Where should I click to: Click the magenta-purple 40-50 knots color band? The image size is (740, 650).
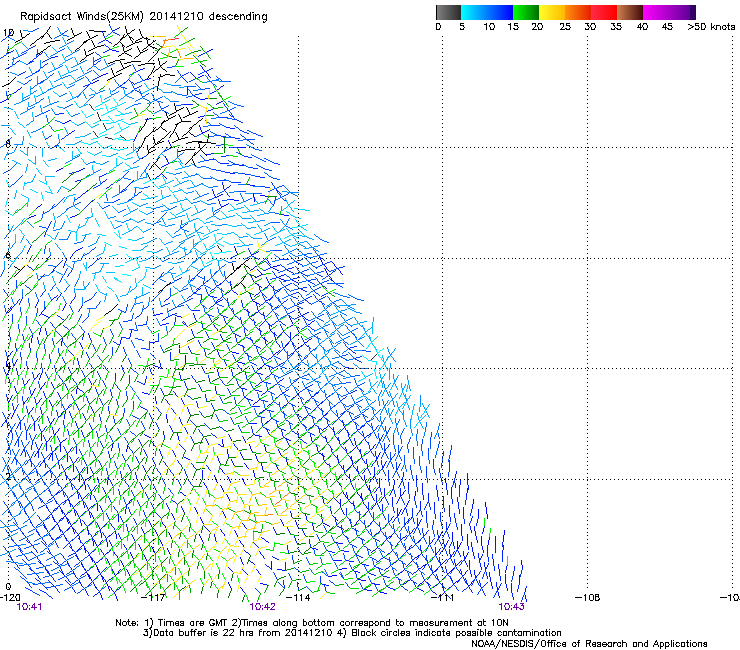pos(669,12)
